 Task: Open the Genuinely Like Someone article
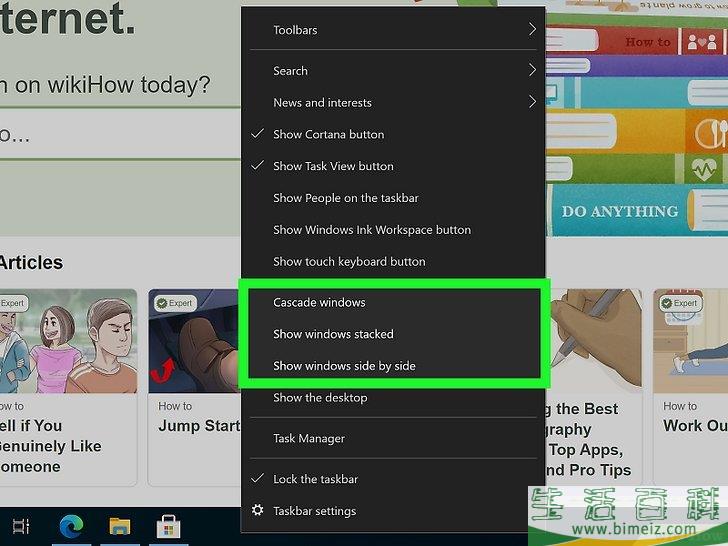tap(51, 446)
